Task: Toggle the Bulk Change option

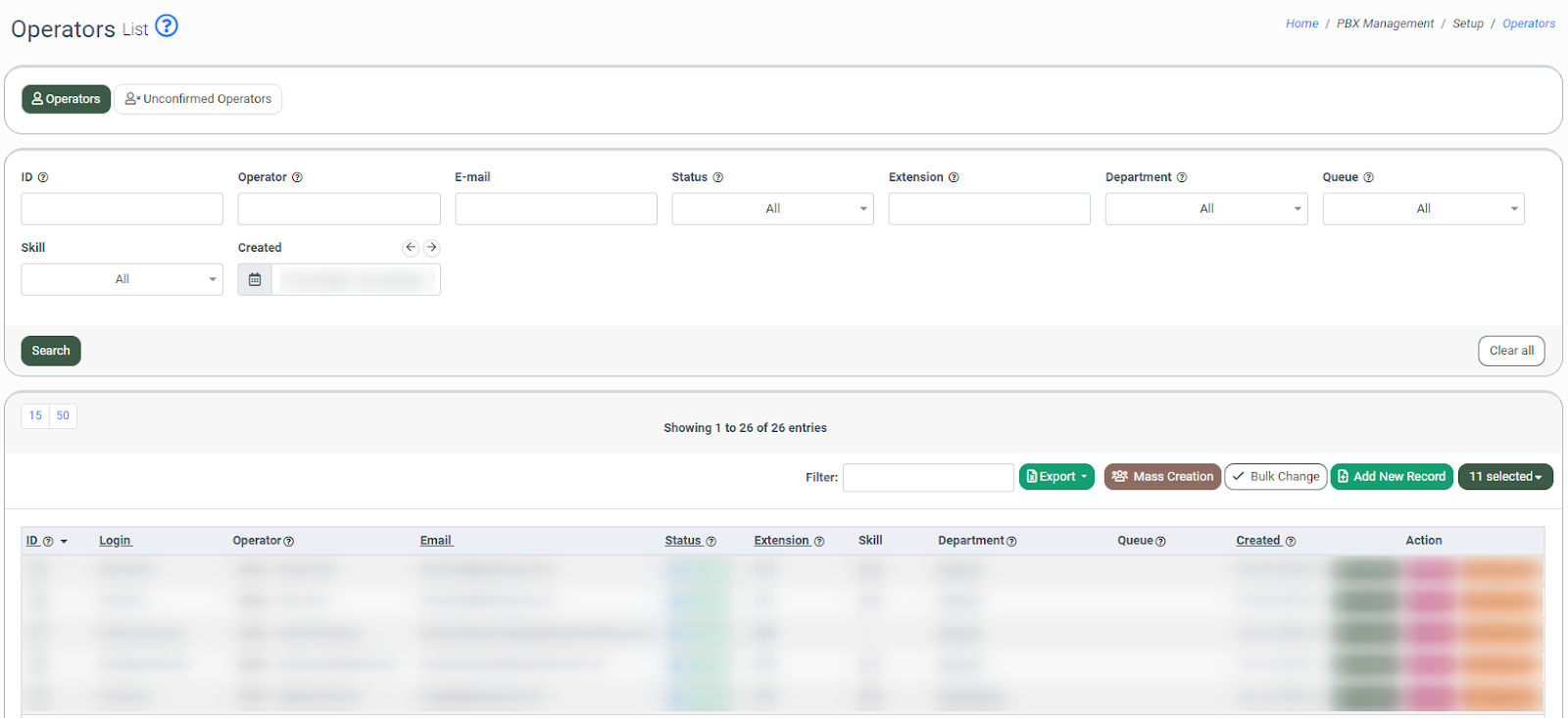Action: tap(1275, 477)
